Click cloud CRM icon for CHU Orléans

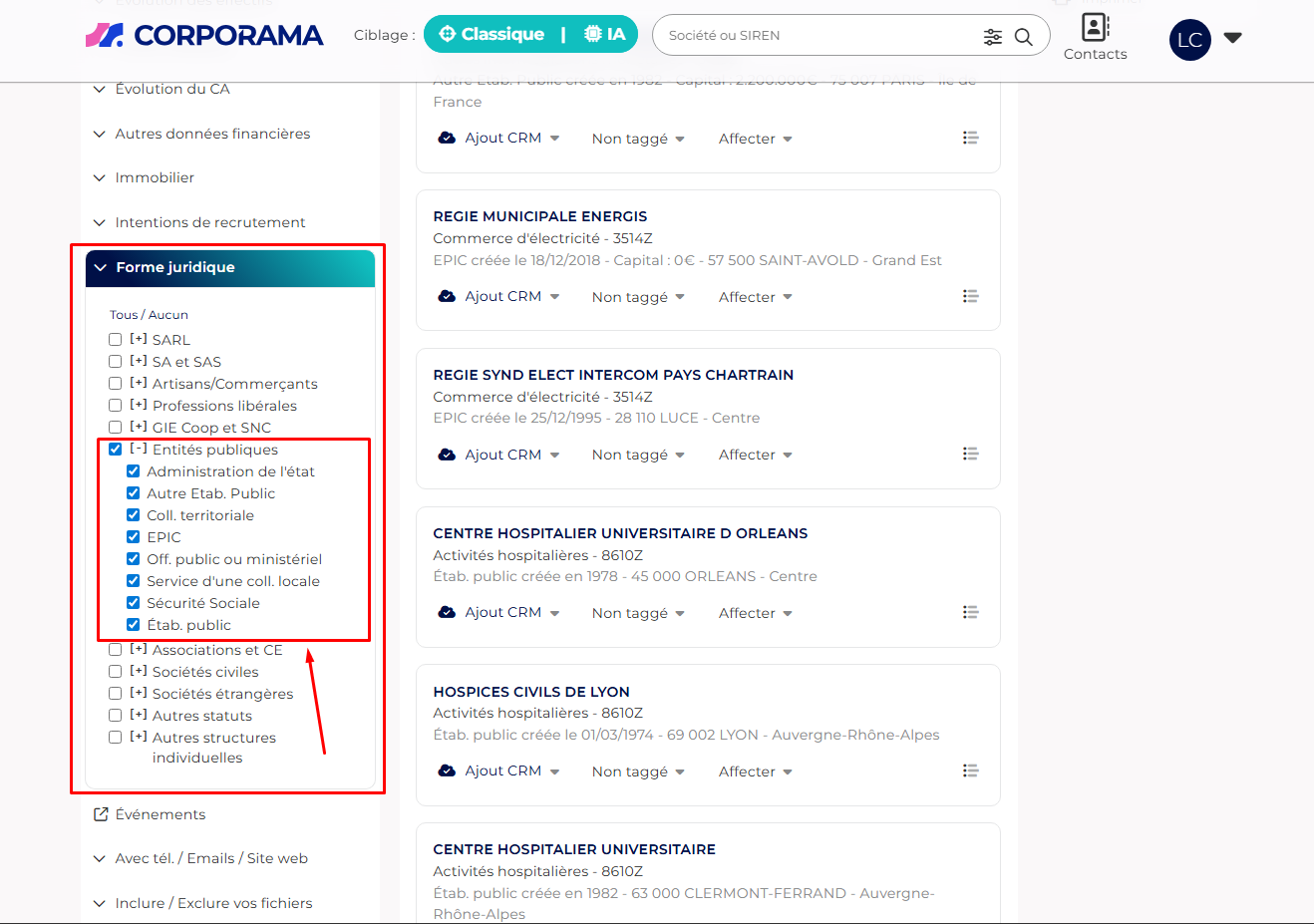447,612
